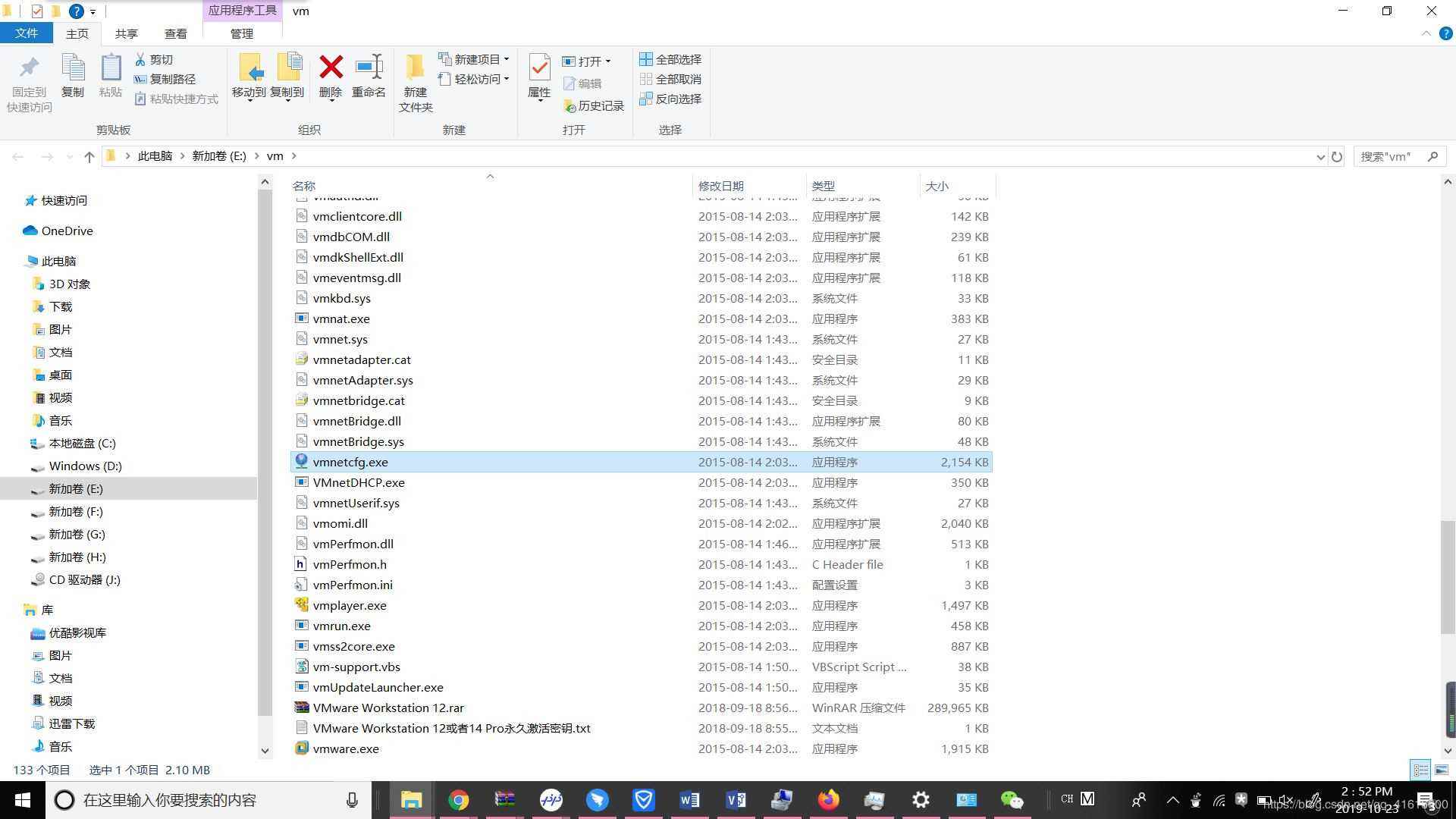Open Properties using the 属性 icon
This screenshot has height=819, width=1456.
tap(539, 76)
